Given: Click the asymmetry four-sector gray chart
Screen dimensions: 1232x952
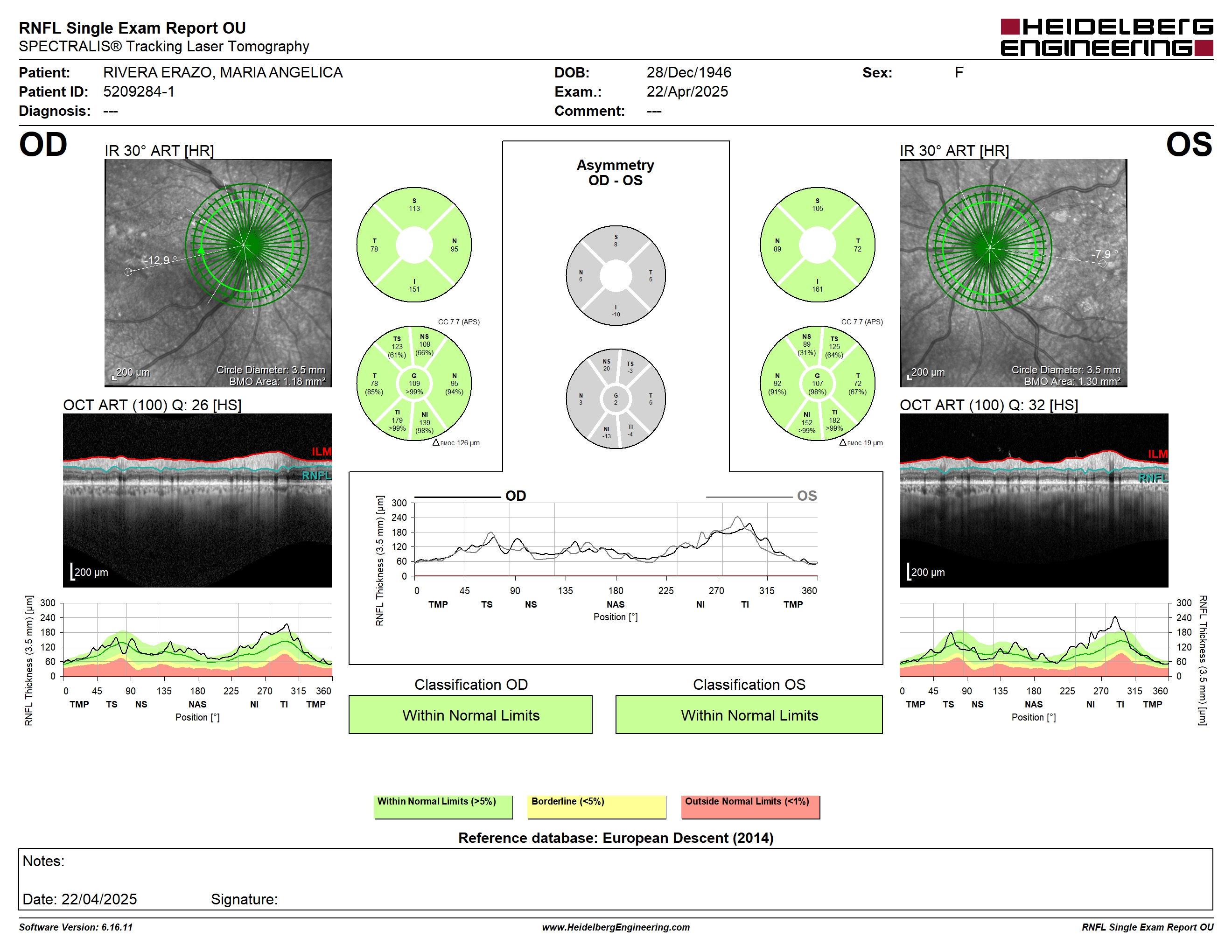Looking at the screenshot, I should (616, 276).
